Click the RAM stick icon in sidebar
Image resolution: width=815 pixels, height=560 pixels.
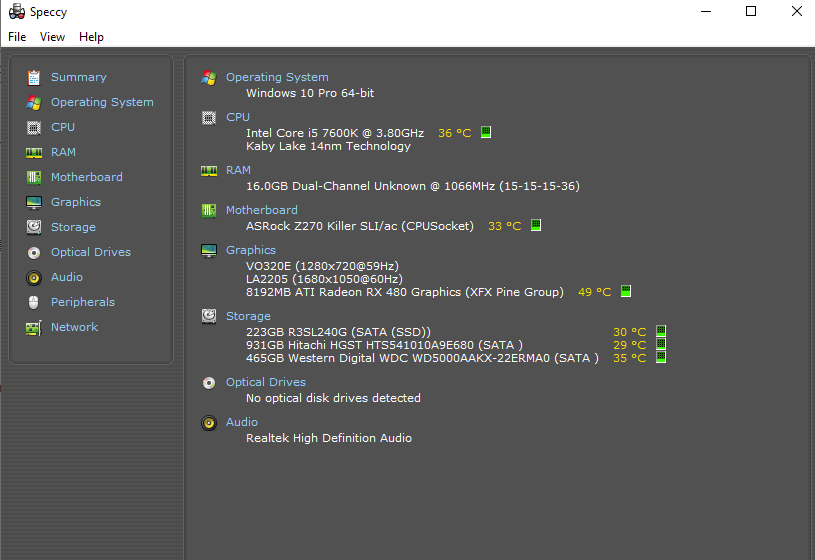click(x=34, y=152)
